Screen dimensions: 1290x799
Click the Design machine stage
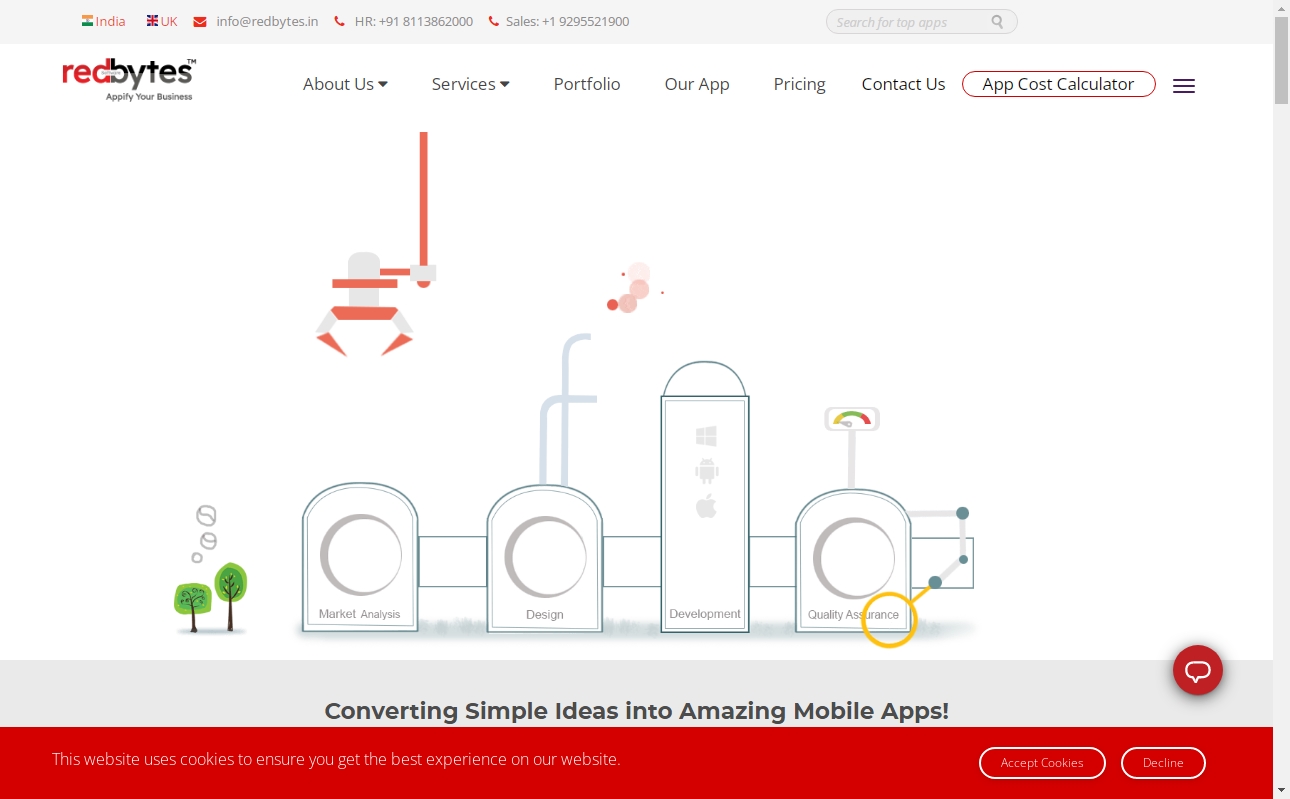tap(544, 558)
